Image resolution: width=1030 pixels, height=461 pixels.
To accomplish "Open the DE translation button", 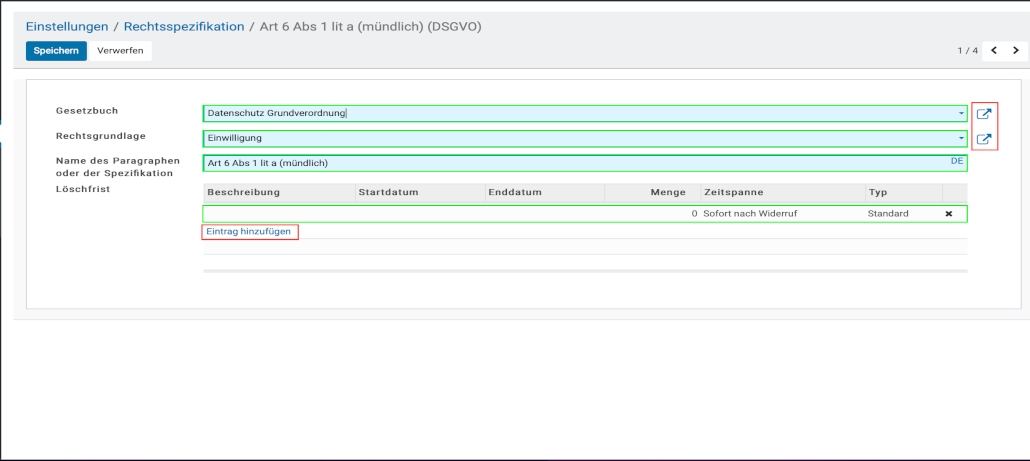I will pos(956,161).
